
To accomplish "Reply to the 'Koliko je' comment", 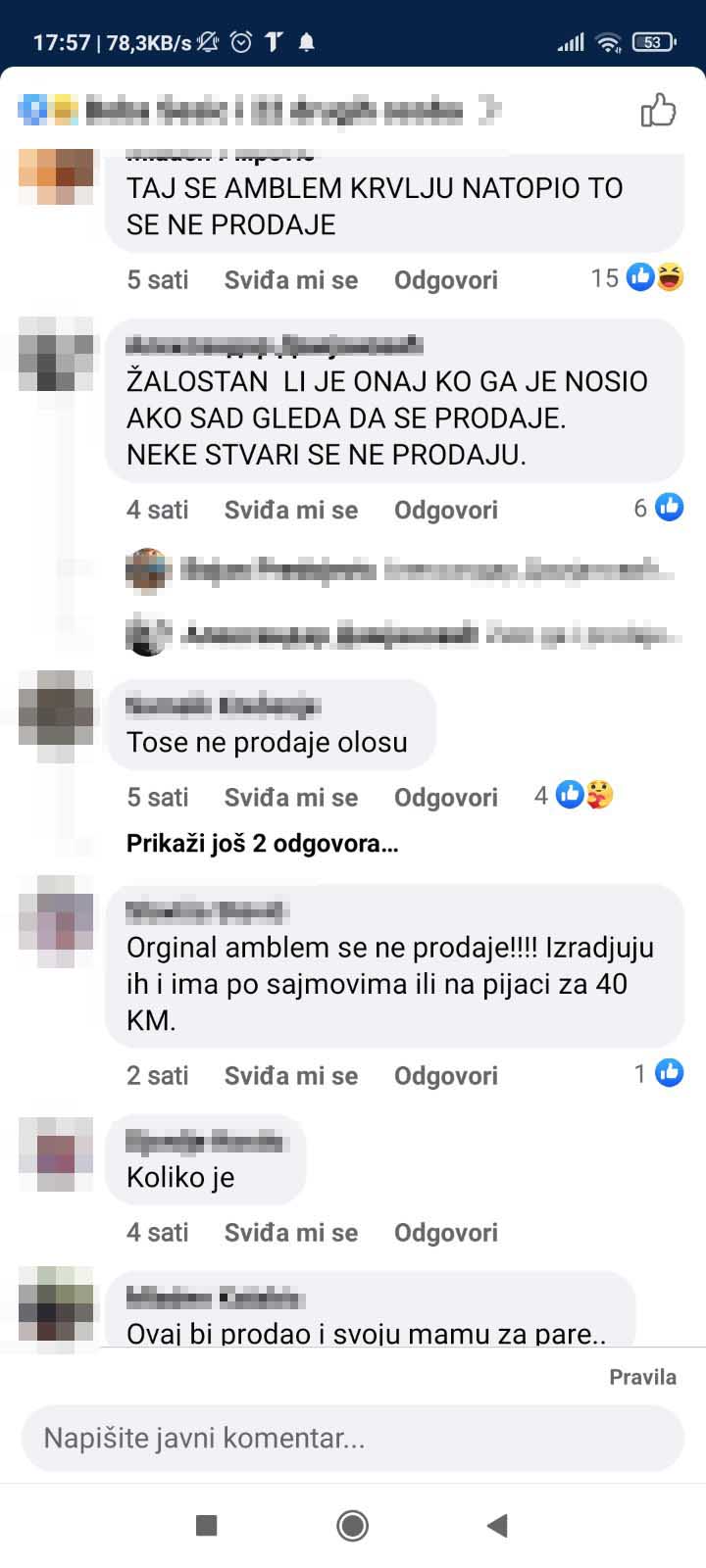I will (446, 1233).
